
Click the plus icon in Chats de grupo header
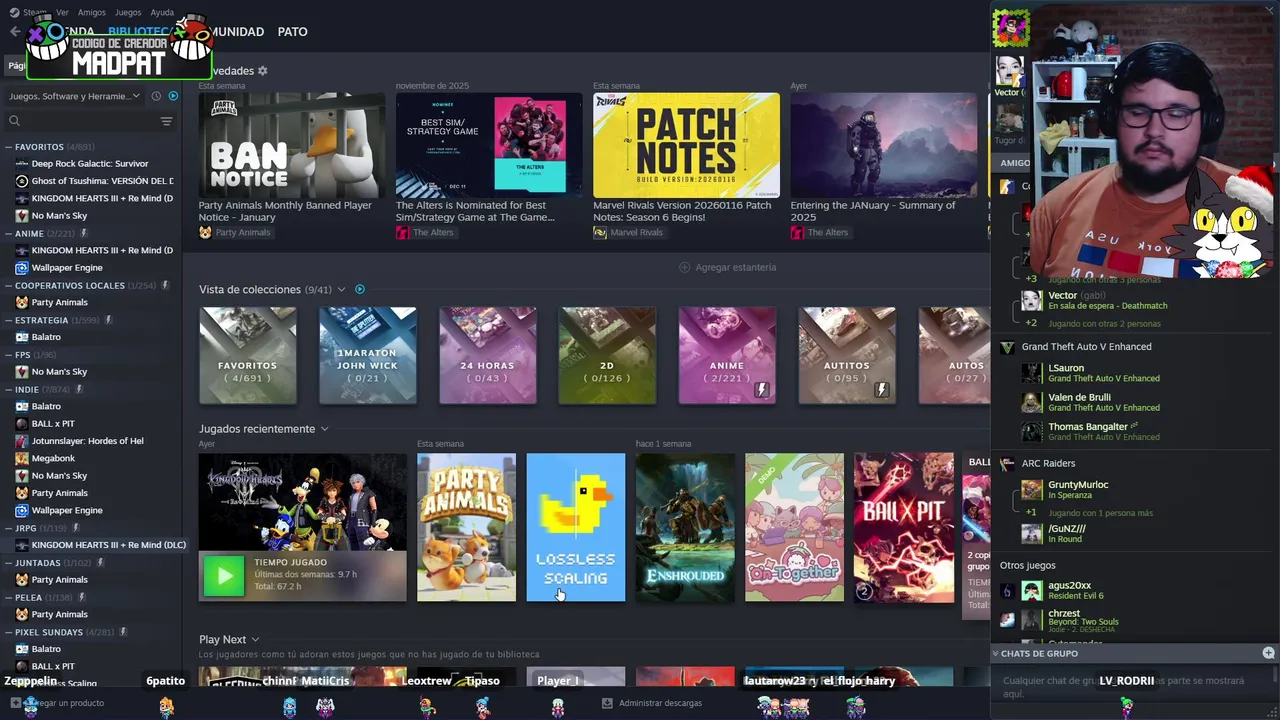click(1268, 653)
